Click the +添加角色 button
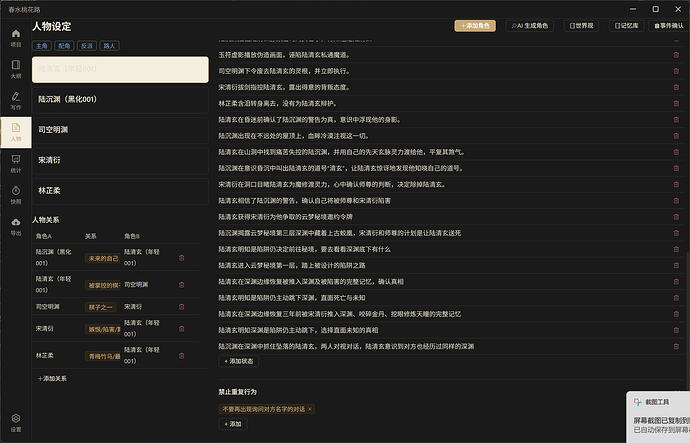Image resolution: width=690 pixels, height=443 pixels. (x=475, y=26)
